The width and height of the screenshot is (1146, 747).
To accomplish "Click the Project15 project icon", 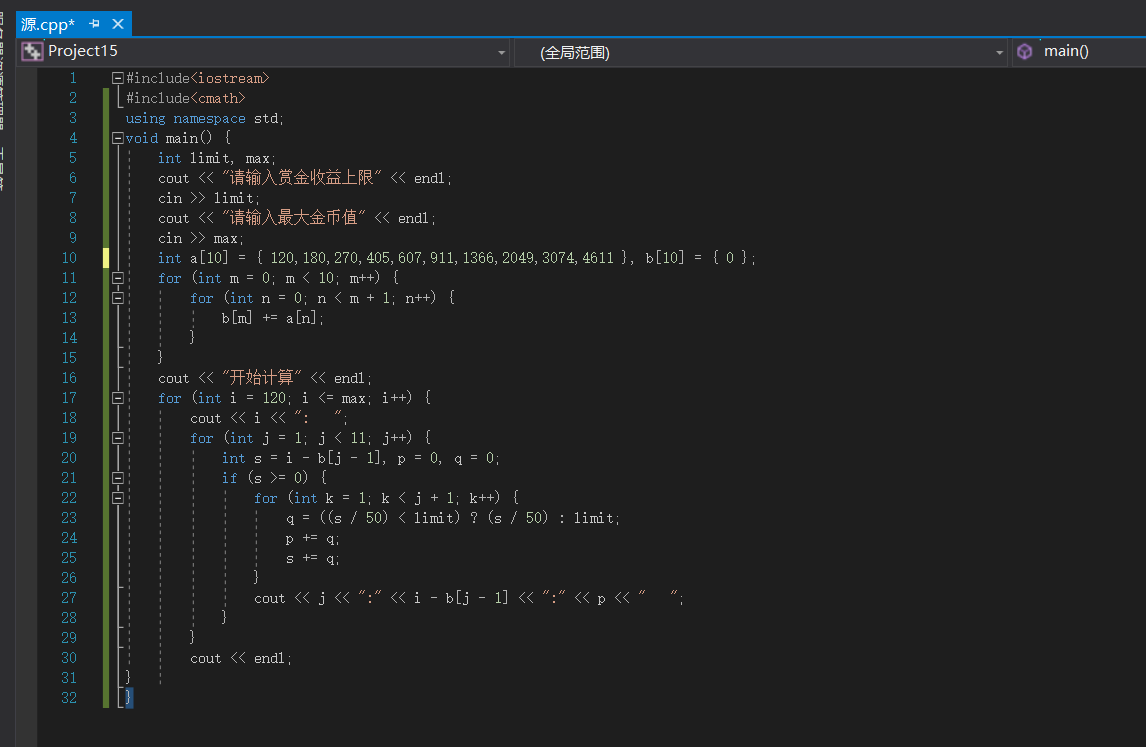I will pyautogui.click(x=32, y=51).
